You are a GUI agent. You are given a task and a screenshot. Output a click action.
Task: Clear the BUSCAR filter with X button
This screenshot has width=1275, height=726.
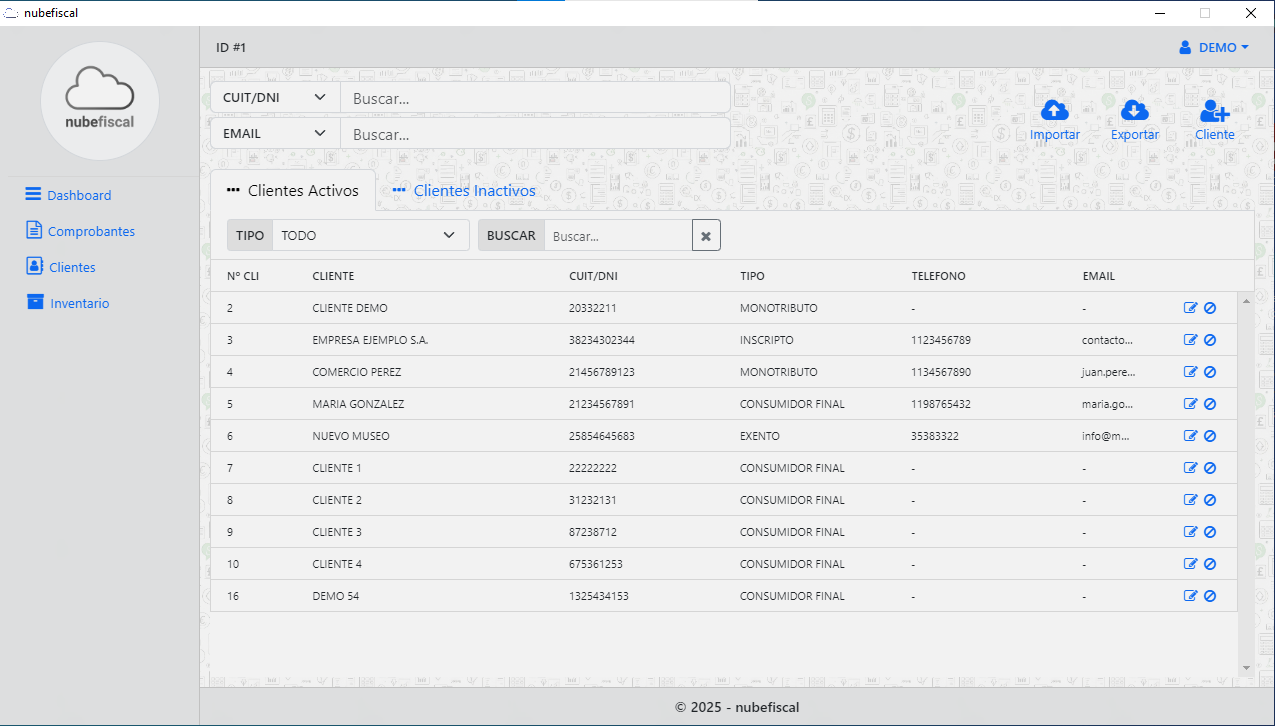pos(706,236)
